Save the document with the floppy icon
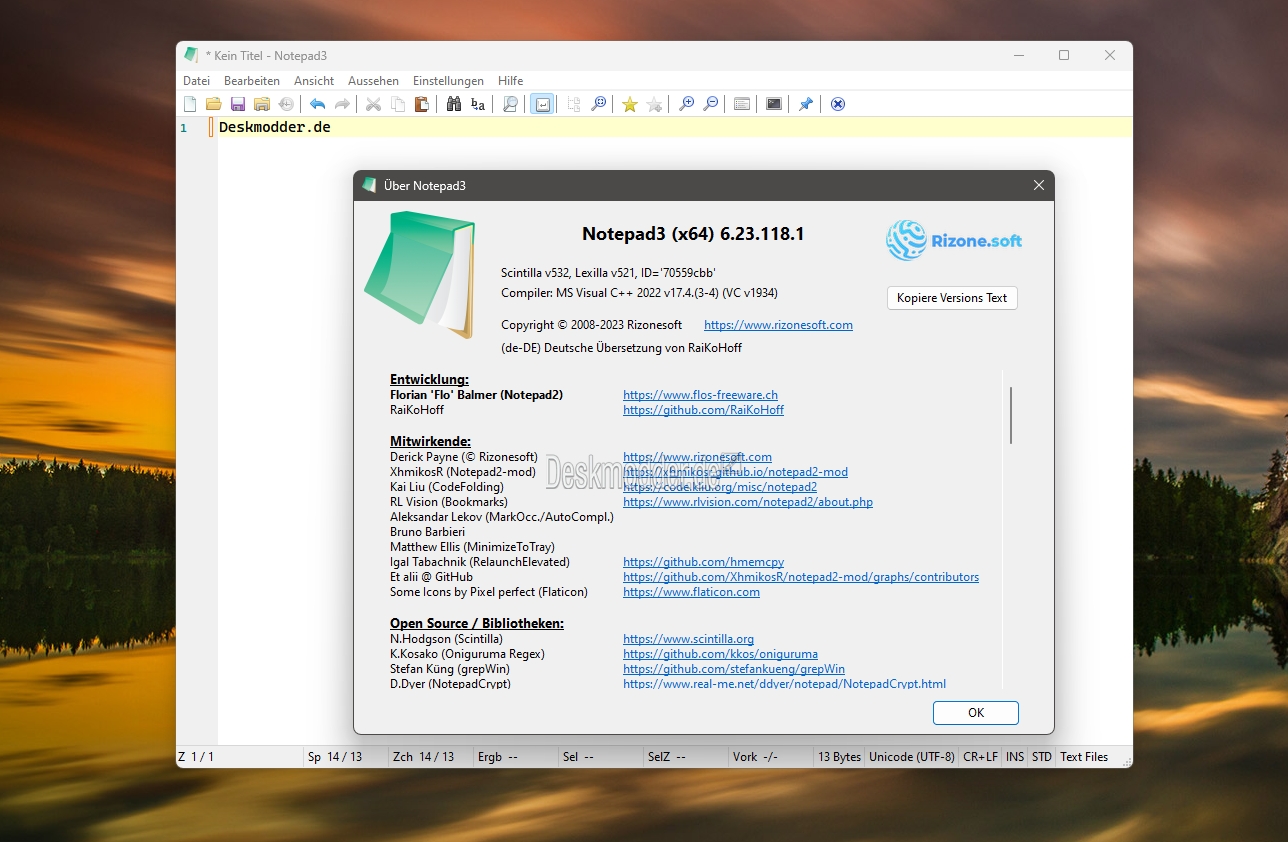This screenshot has height=842, width=1288. tap(238, 104)
